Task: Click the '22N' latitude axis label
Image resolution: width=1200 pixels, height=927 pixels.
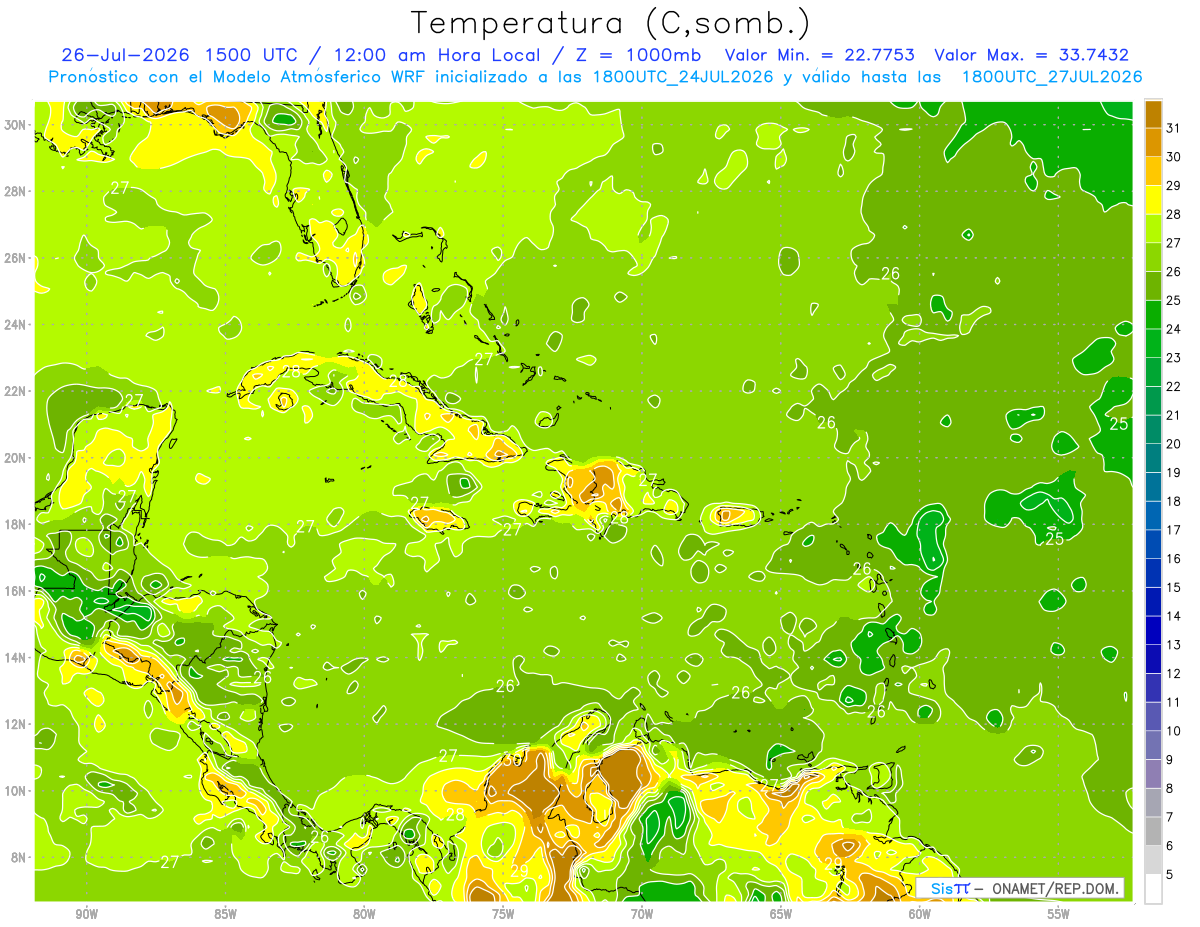Action: 16,391
